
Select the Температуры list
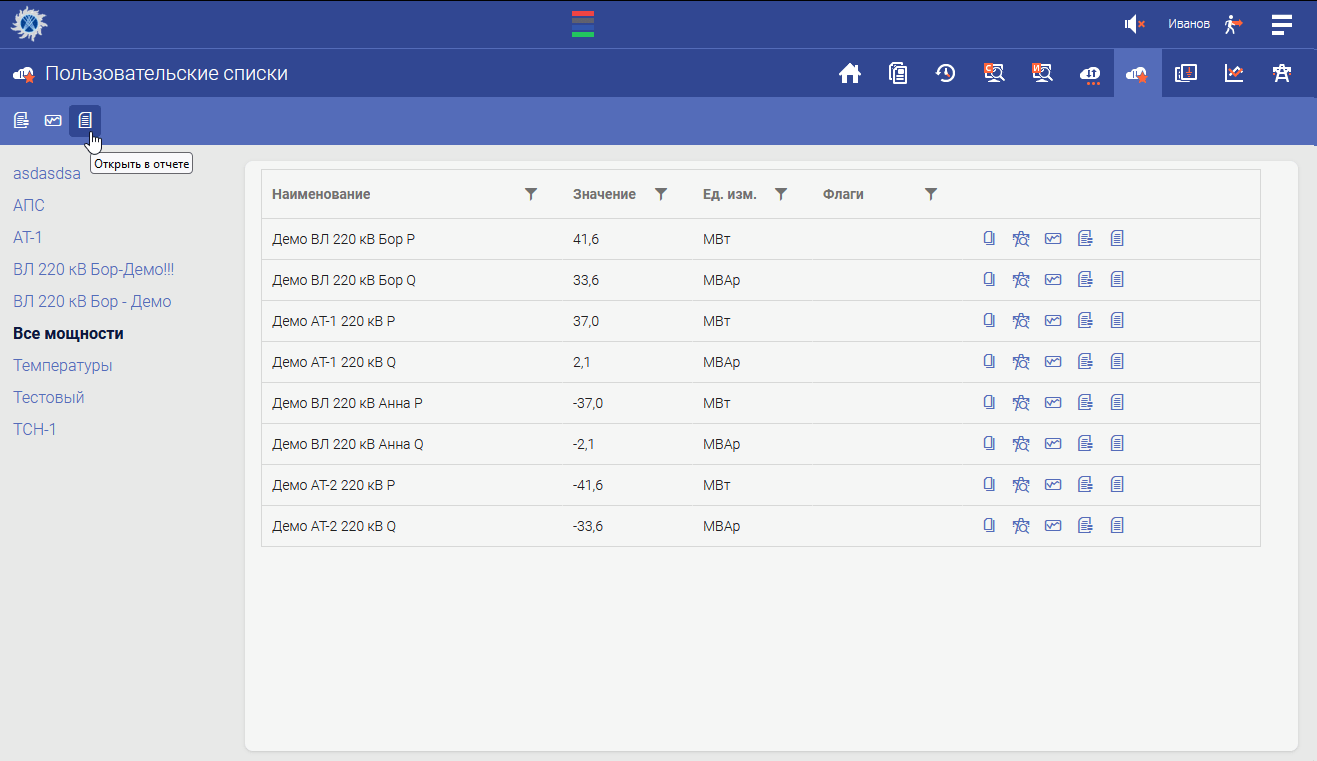coord(62,366)
